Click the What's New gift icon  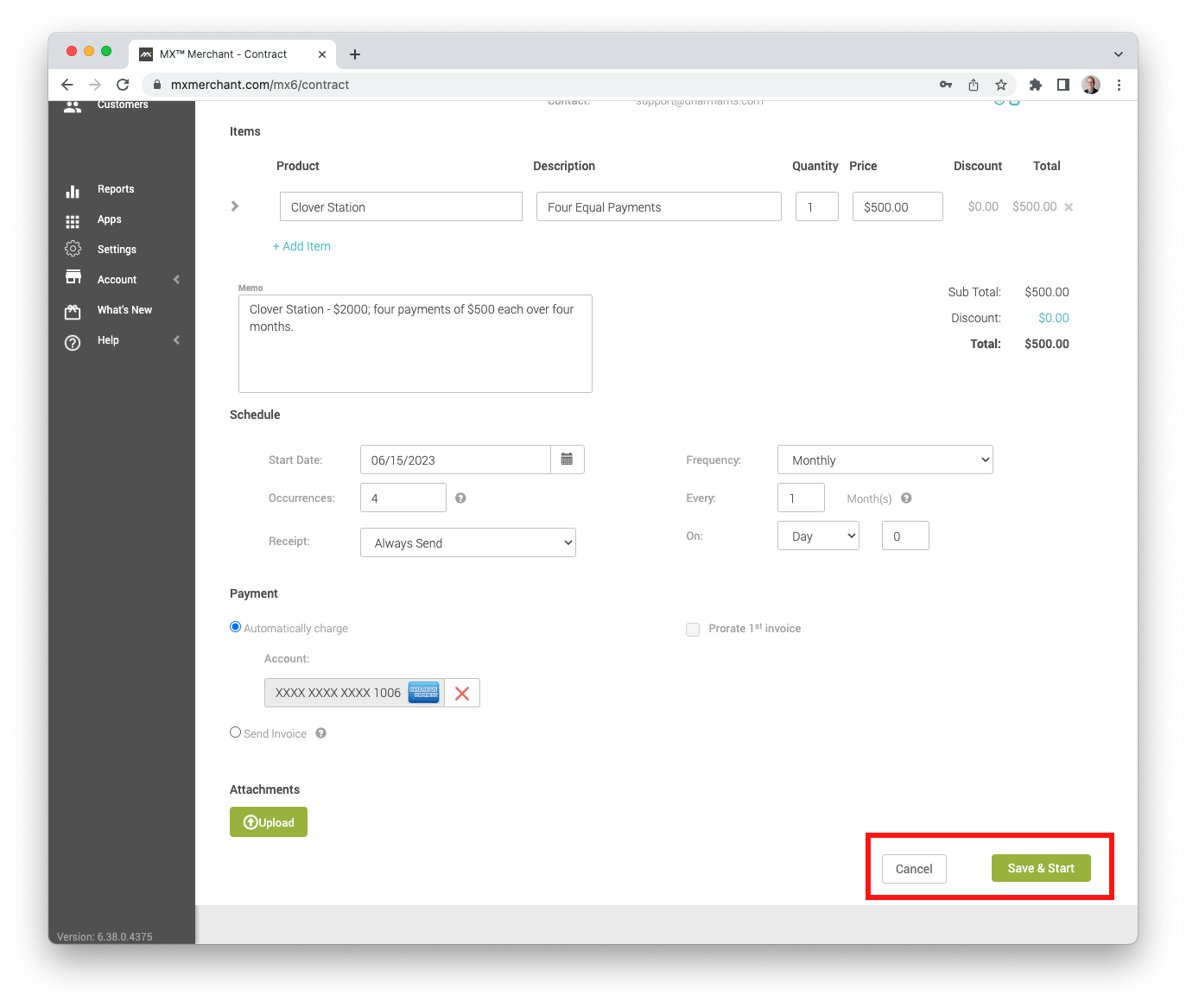click(73, 310)
